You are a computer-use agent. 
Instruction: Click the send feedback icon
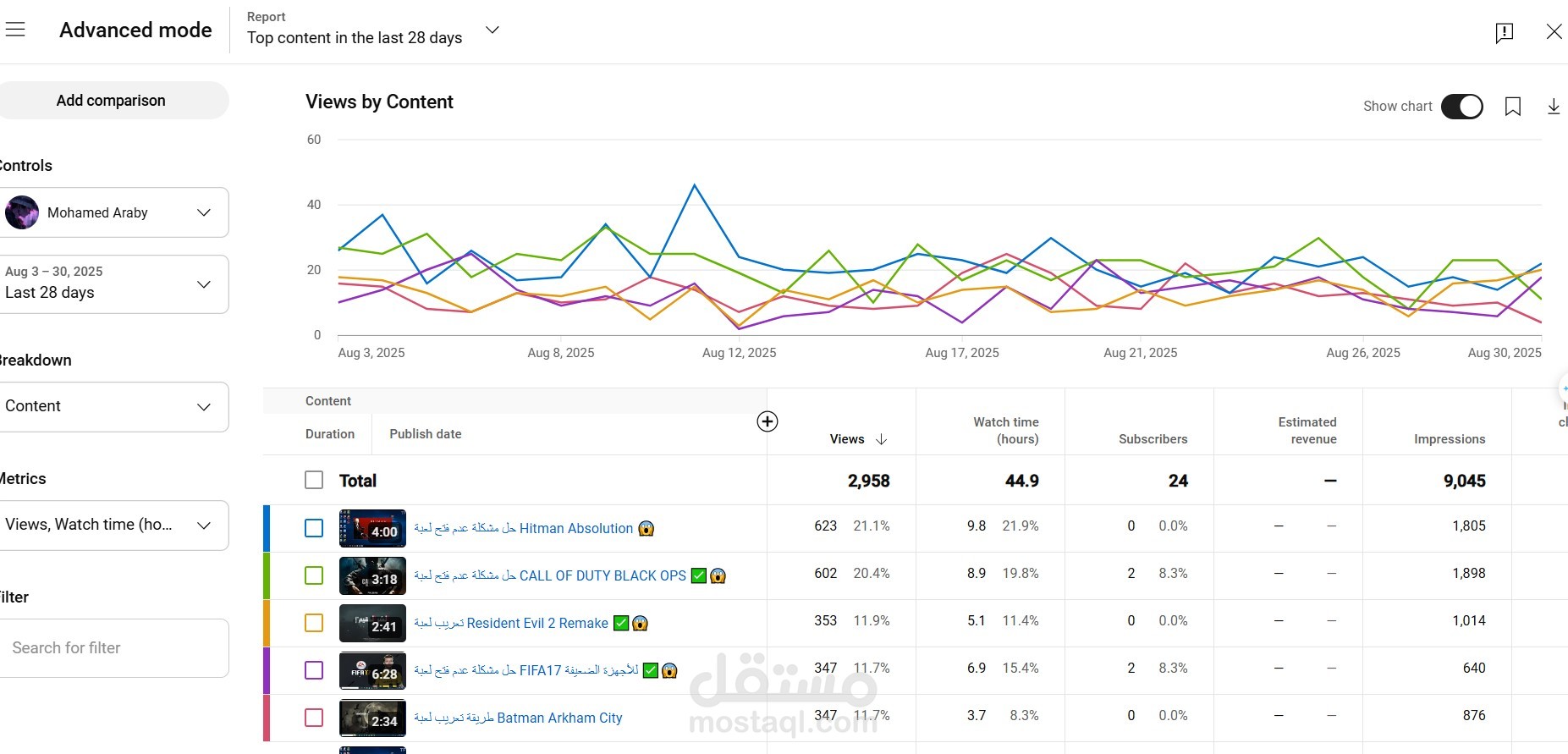1505,32
